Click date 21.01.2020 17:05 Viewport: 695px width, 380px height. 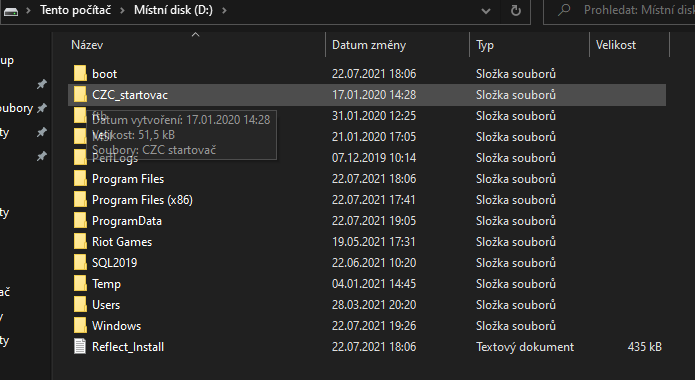[x=374, y=137]
